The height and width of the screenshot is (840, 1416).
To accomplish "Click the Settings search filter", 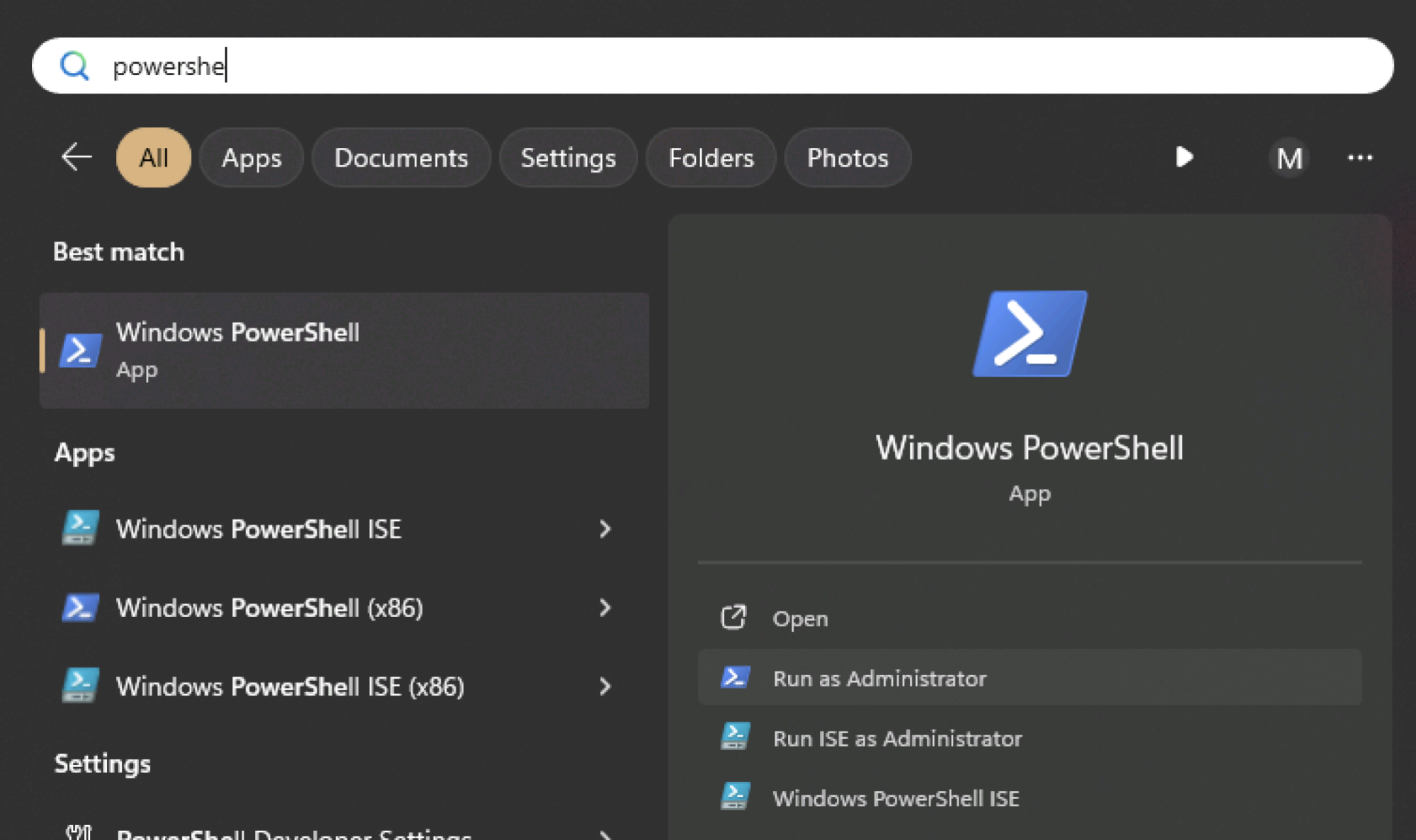I will (567, 157).
